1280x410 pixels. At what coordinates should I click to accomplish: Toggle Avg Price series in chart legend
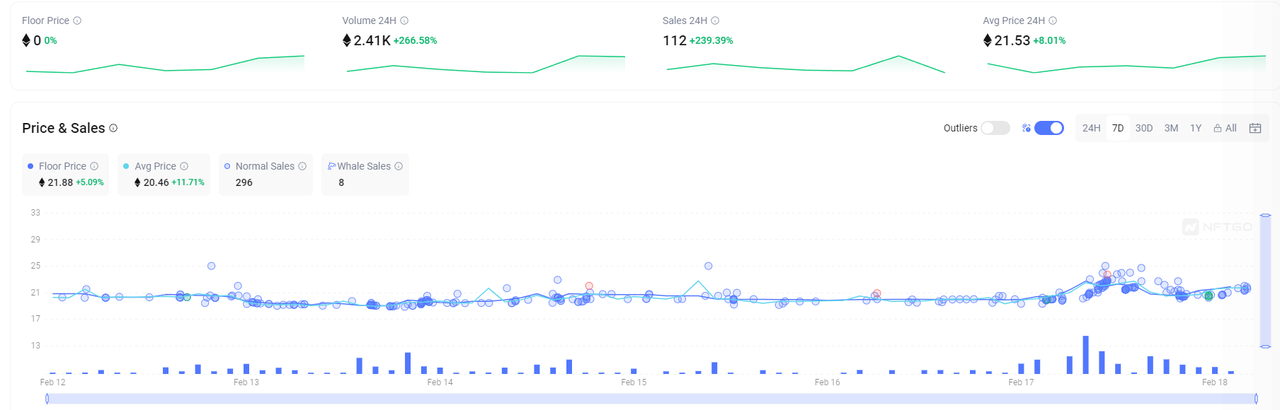[155, 166]
